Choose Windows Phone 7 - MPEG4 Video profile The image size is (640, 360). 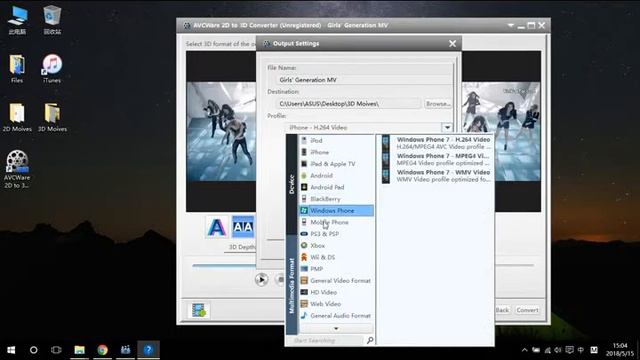[437, 159]
